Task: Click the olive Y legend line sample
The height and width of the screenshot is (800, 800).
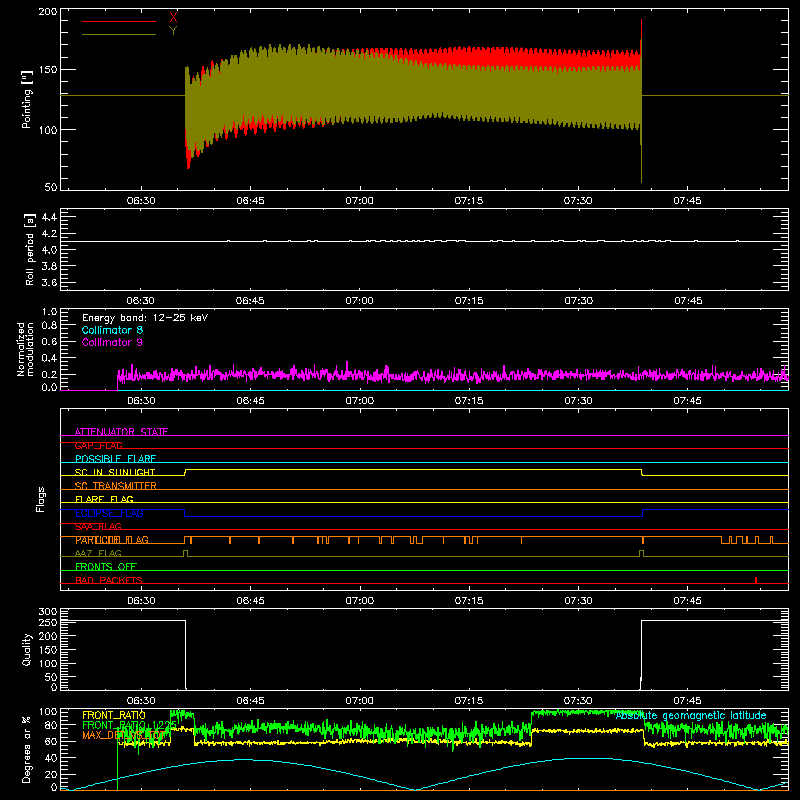Action: pyautogui.click(x=119, y=35)
